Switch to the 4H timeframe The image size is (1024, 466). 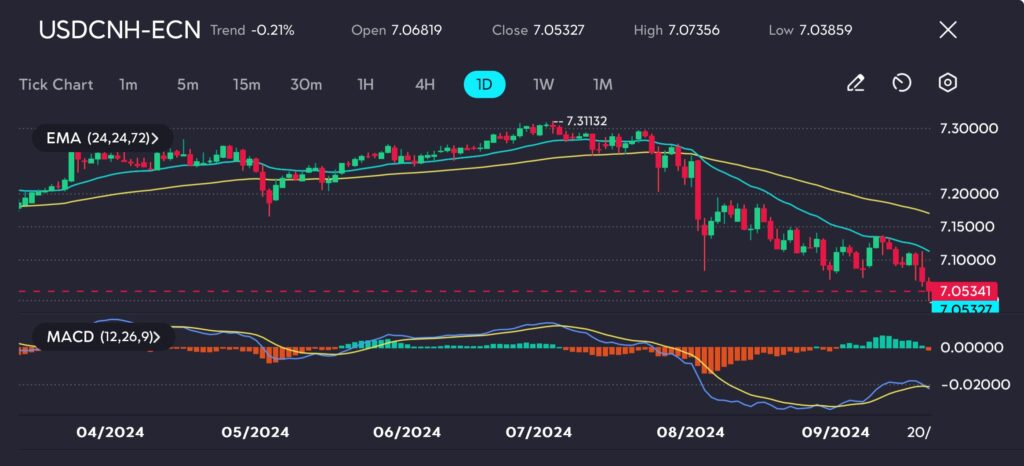[x=425, y=84]
